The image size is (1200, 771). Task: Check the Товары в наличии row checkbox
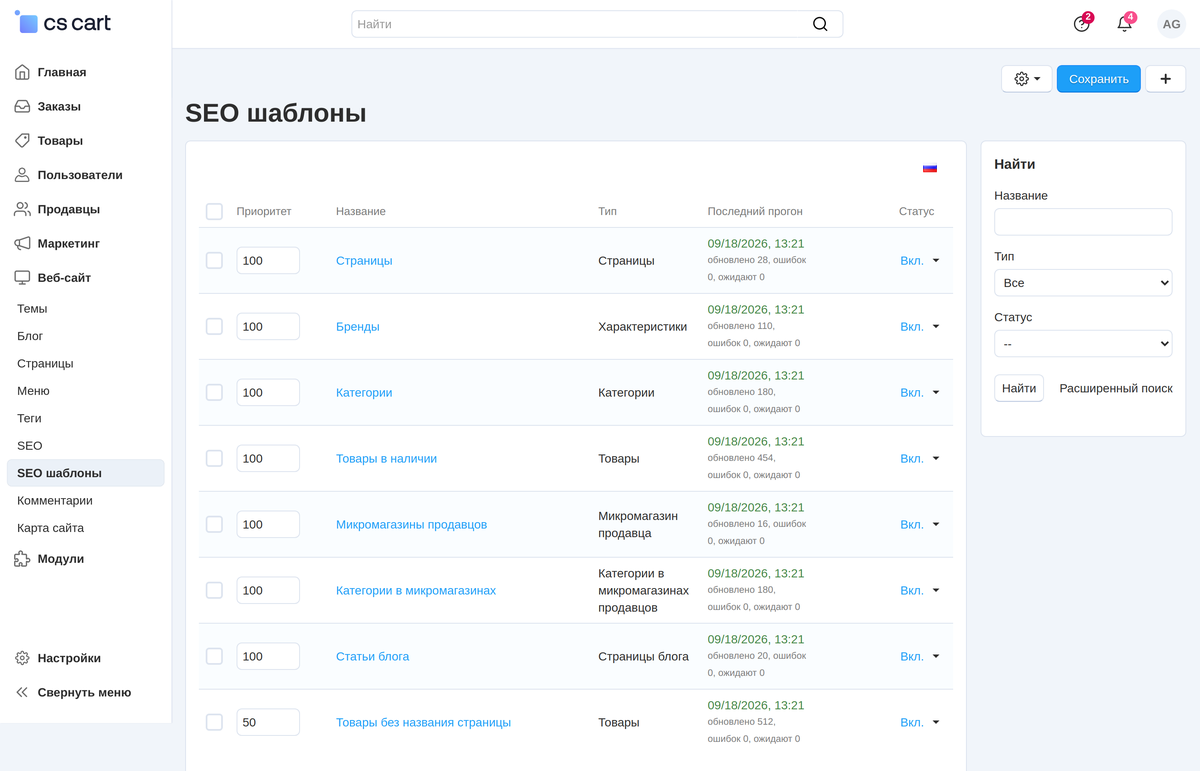pyautogui.click(x=214, y=458)
